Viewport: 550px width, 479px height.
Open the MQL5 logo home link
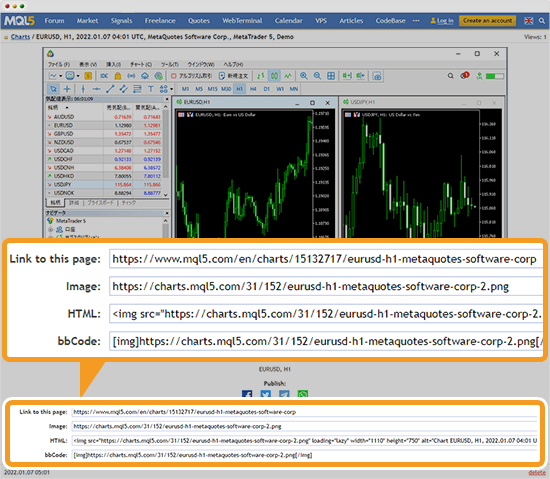19,21
